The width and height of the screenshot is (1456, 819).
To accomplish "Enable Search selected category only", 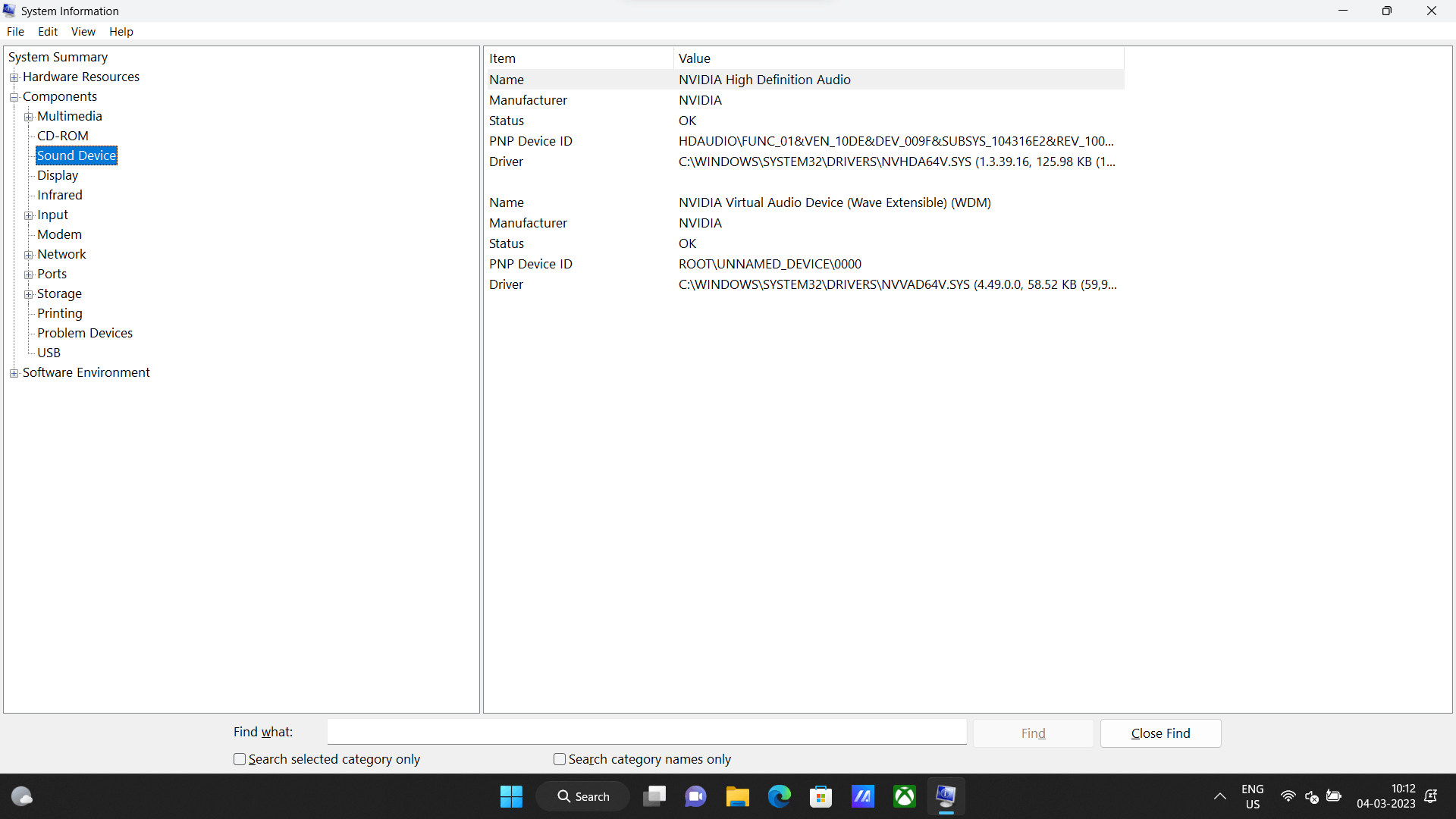I will pyautogui.click(x=240, y=759).
